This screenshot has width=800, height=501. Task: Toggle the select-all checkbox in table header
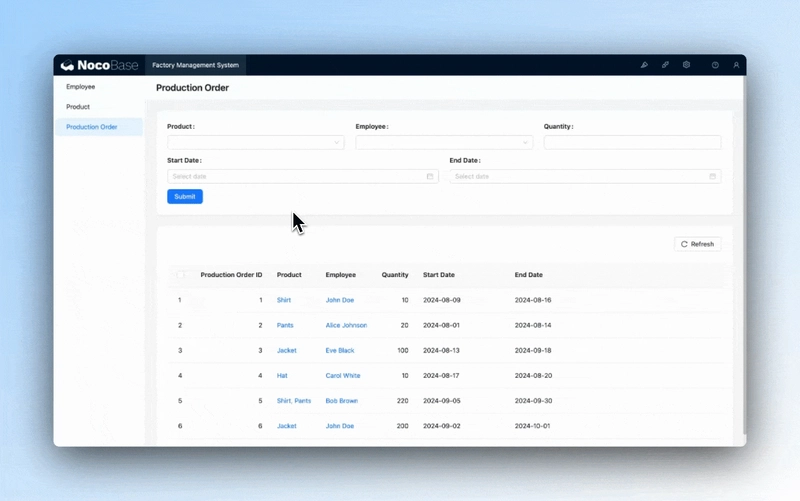point(181,275)
